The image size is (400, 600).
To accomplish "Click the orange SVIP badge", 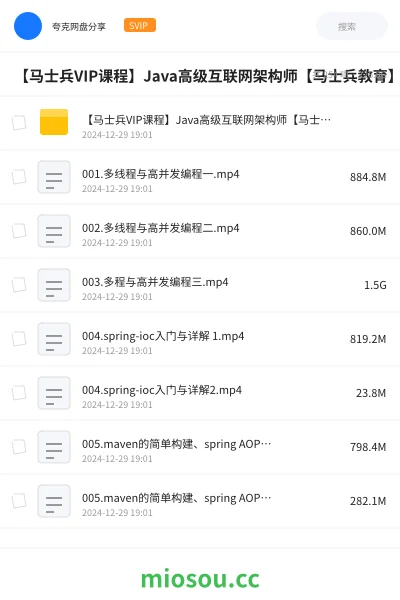I will (140, 25).
